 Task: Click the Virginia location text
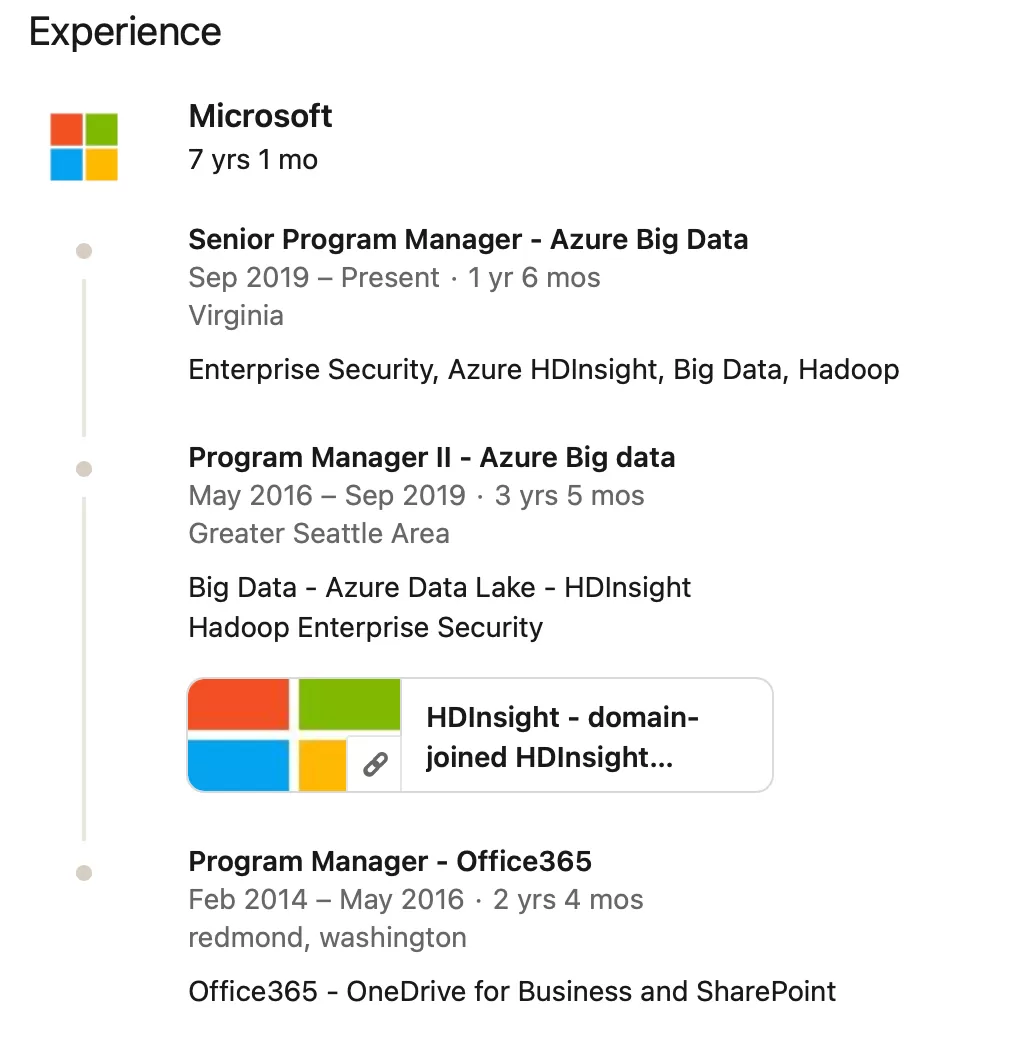pyautogui.click(x=236, y=316)
